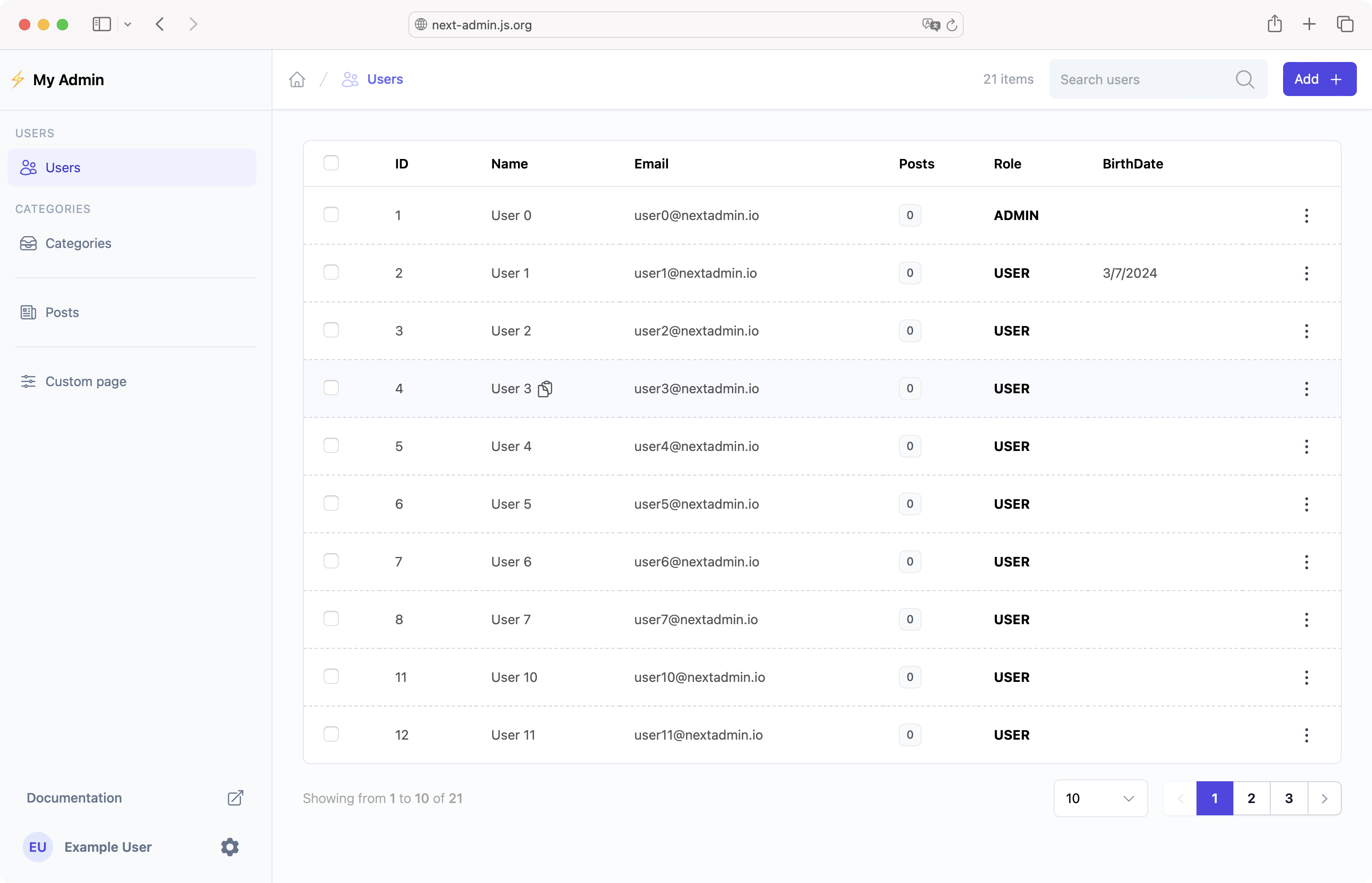Expand the three-dot menu on User 7's row
Screen dimensions: 1372x883
pyautogui.click(x=1307, y=619)
